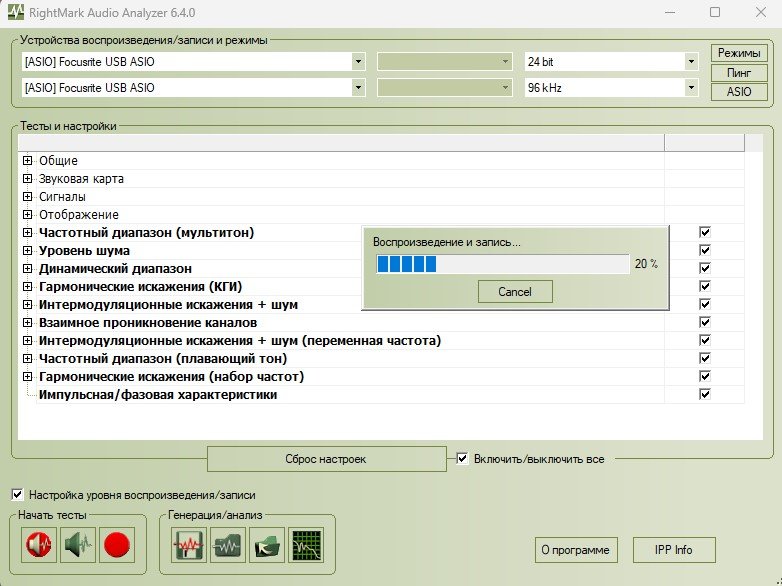This screenshot has width=782, height=586.
Task: Click the Режимы button
Action: coord(739,53)
